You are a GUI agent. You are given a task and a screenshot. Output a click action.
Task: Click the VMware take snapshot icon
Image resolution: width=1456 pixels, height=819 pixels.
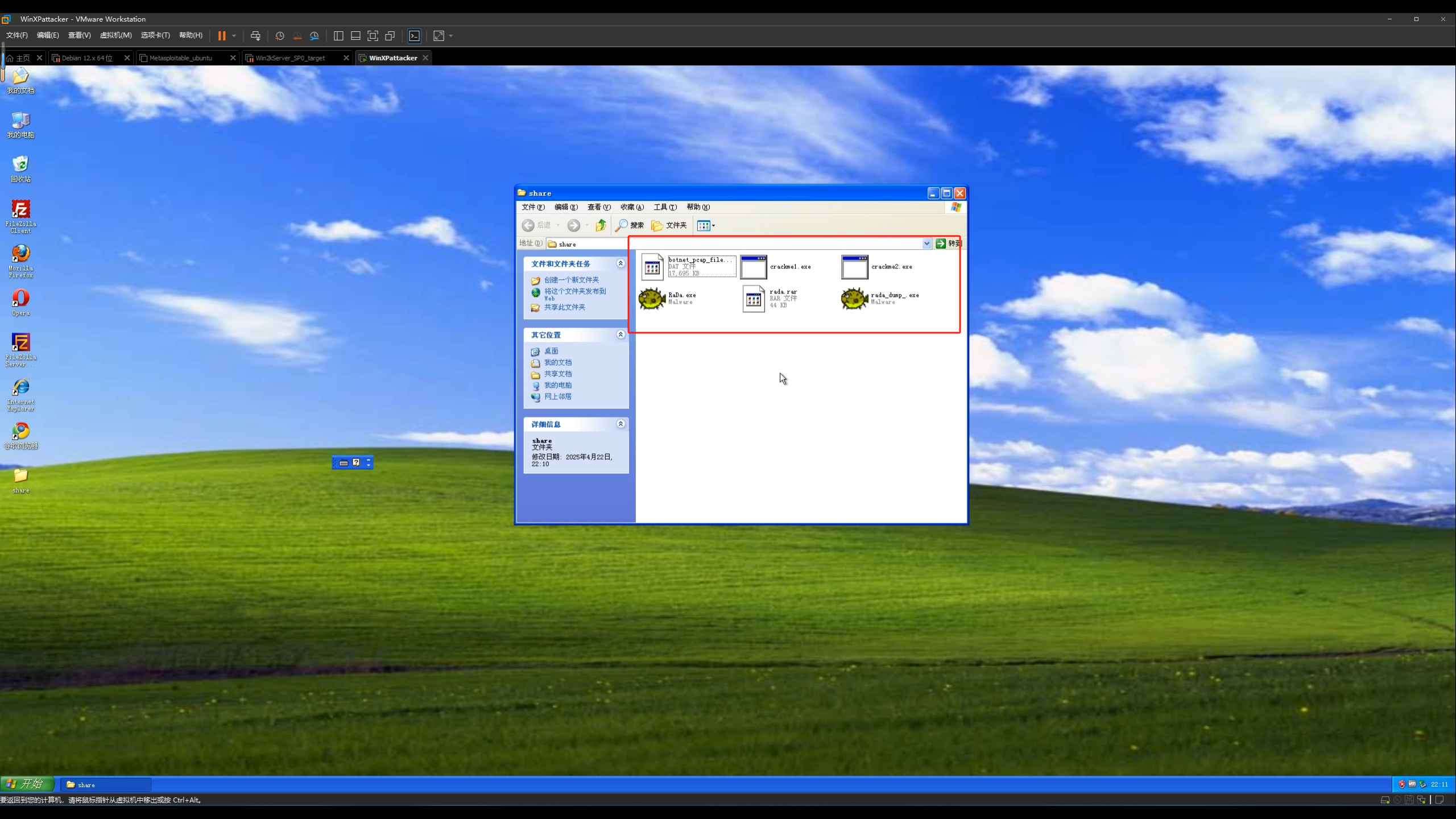[279, 36]
